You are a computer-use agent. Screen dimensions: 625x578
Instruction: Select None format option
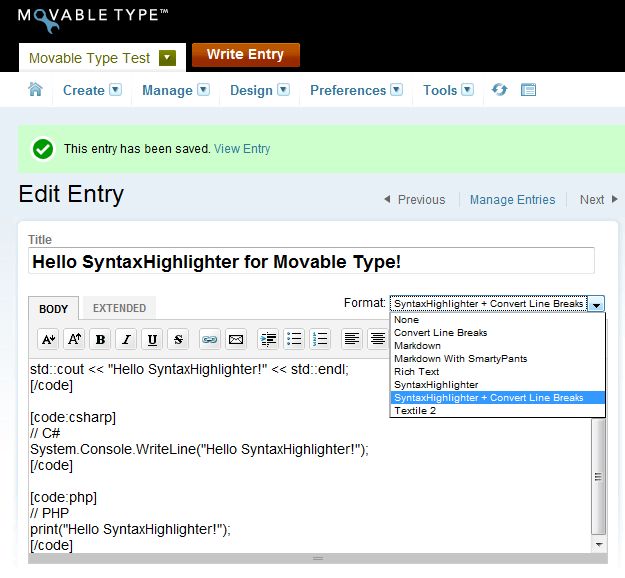(497, 320)
